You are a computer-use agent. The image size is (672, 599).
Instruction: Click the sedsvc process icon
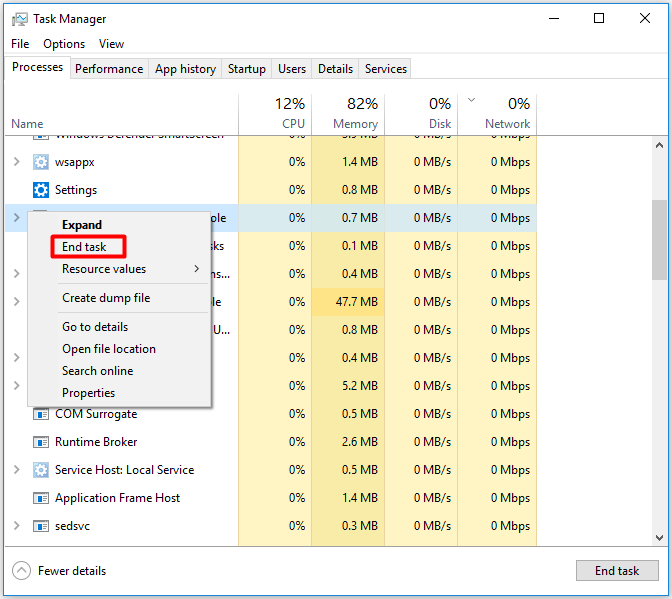pyautogui.click(x=41, y=526)
